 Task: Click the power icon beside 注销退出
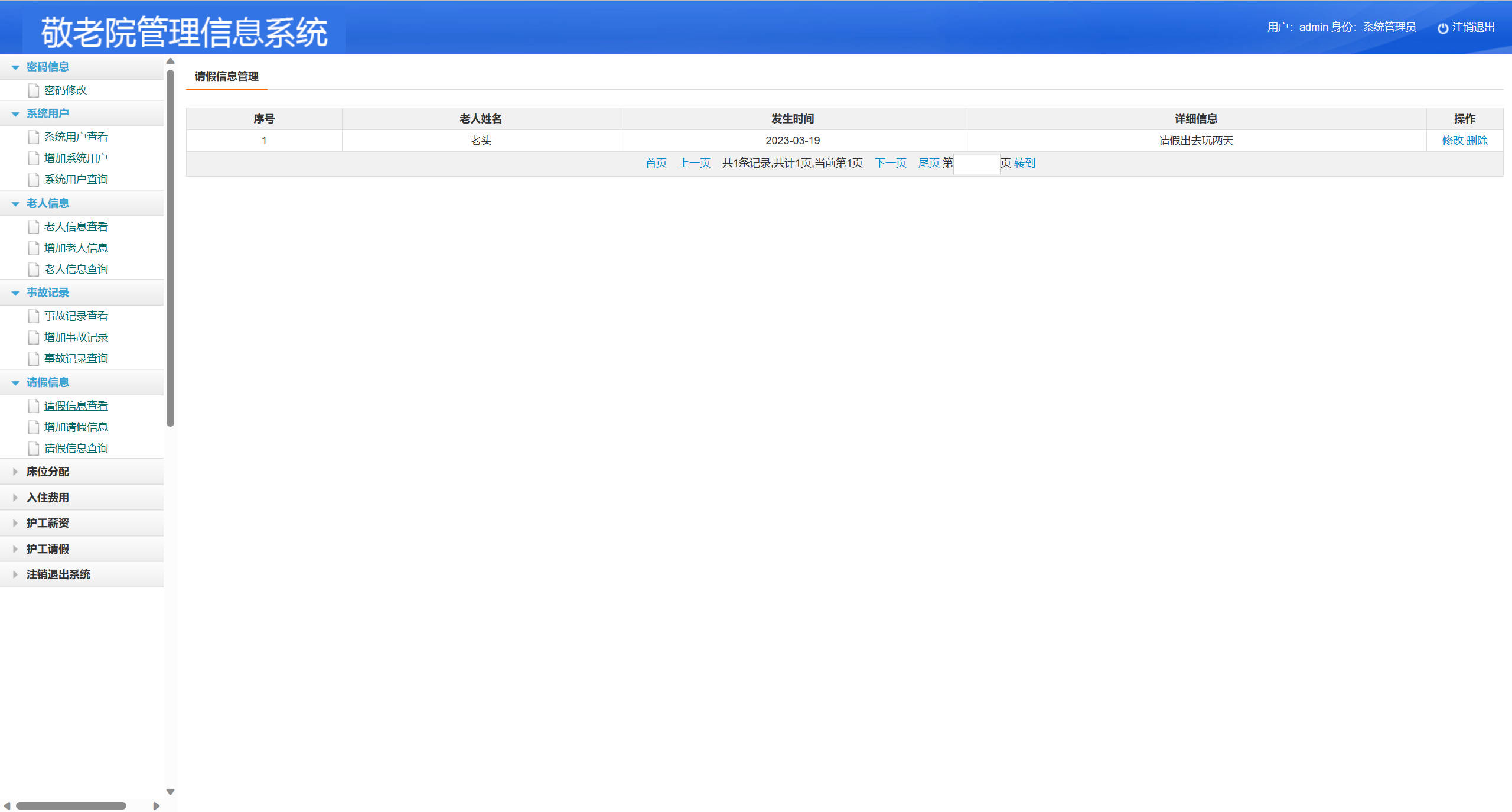pyautogui.click(x=1442, y=28)
